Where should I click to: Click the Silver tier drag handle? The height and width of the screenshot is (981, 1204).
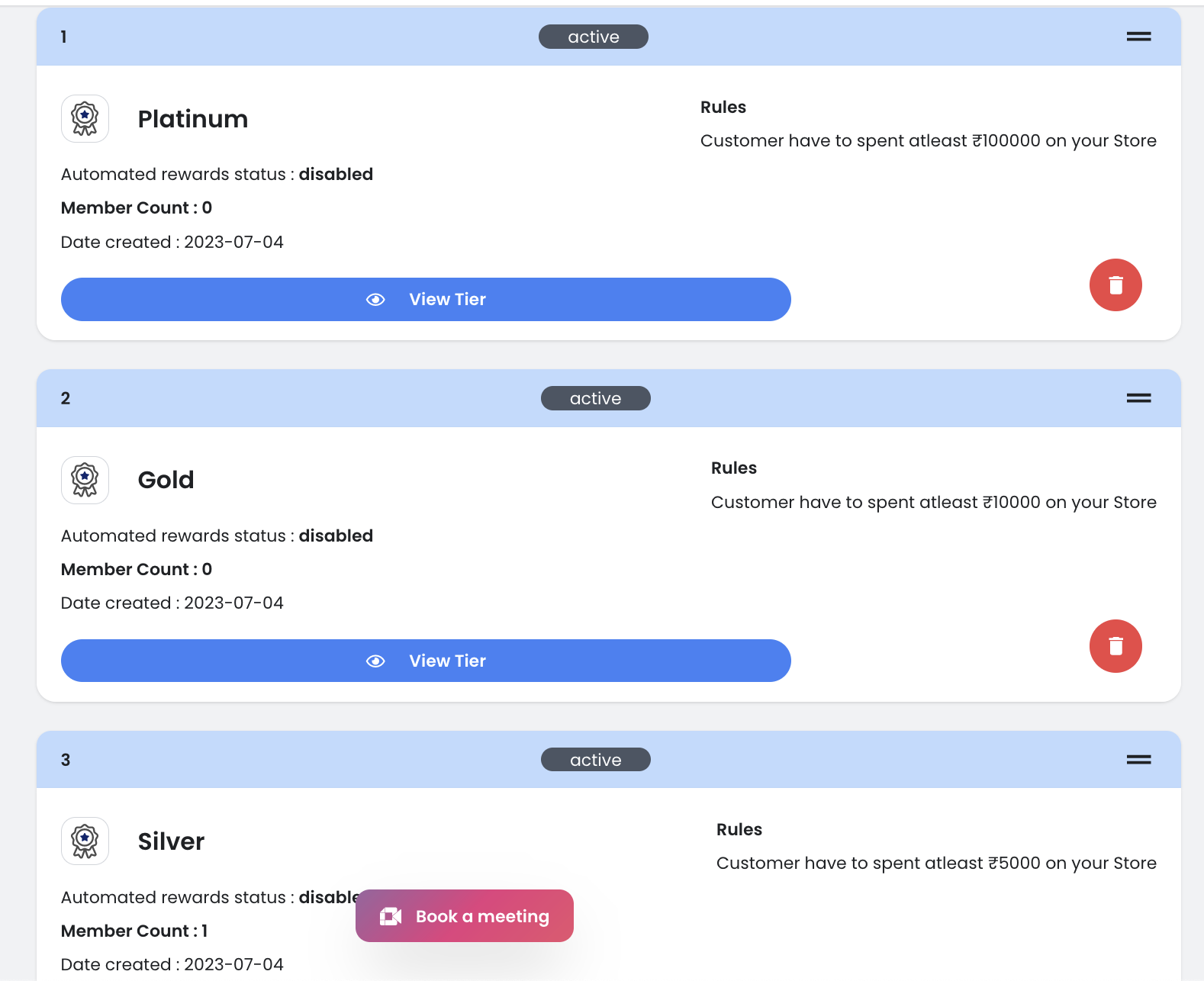coord(1138,760)
